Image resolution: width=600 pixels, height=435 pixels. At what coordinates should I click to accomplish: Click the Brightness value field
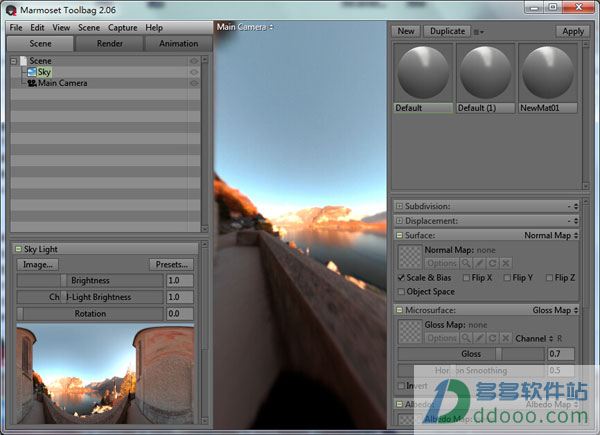coord(180,280)
